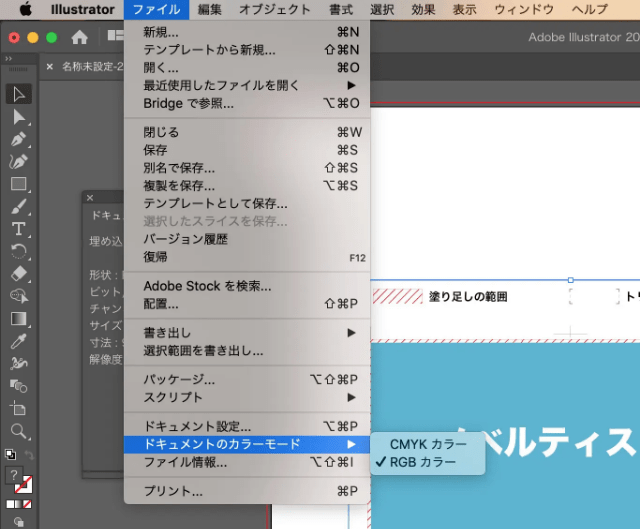Select the Zoom magnifier tool

[x=18, y=431]
